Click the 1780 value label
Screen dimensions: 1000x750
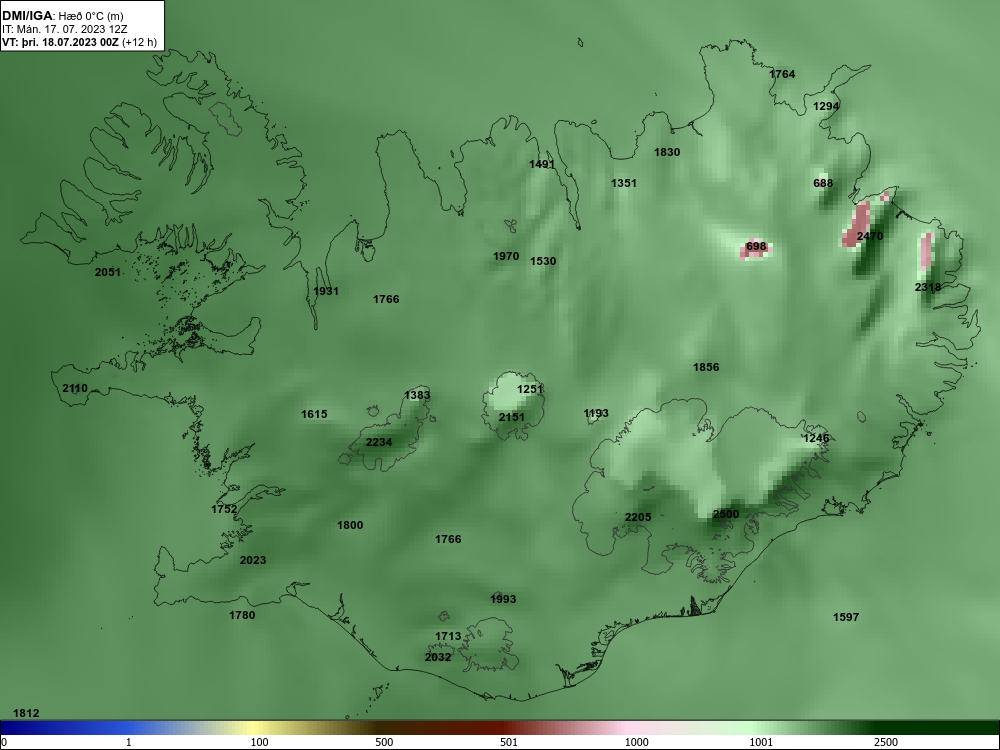[242, 615]
